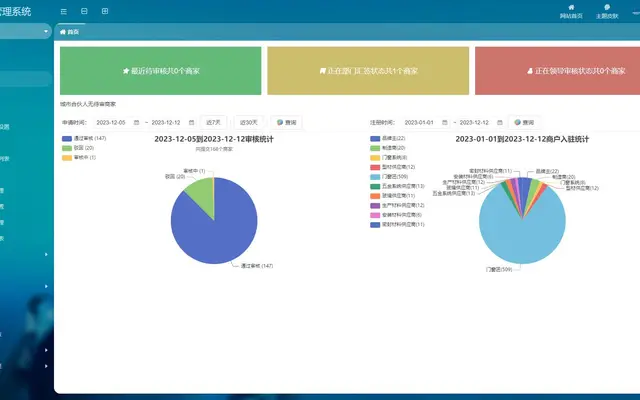Click end date field 2023-12-12 under 申请时间
Screen dimensions: 640x400
click(x=173, y=122)
